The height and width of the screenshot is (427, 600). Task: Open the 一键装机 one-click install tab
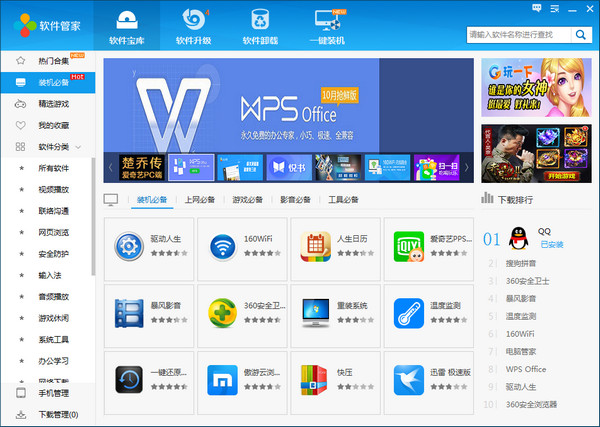point(327,26)
